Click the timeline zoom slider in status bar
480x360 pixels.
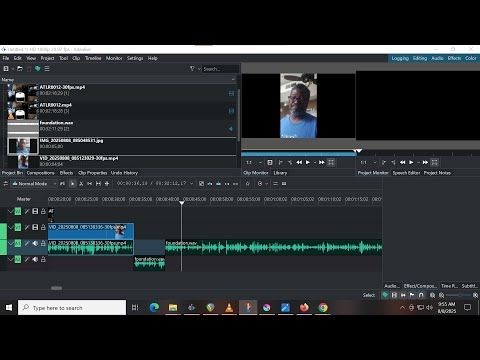tap(458, 295)
